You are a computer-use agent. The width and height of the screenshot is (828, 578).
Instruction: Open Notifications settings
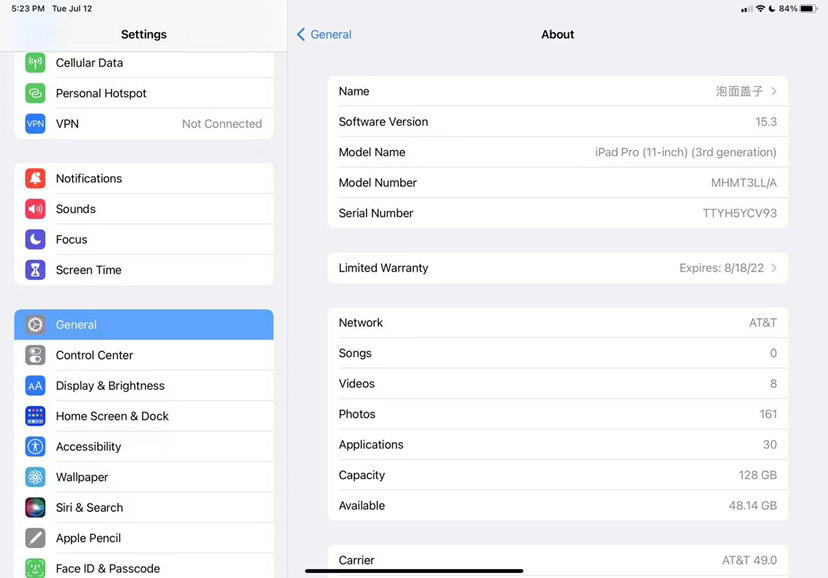(x=144, y=178)
